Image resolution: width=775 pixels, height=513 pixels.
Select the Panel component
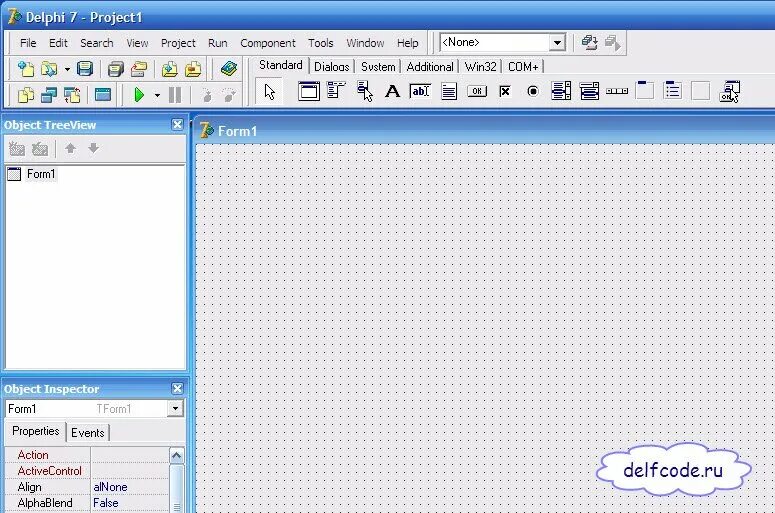pyautogui.click(x=700, y=91)
